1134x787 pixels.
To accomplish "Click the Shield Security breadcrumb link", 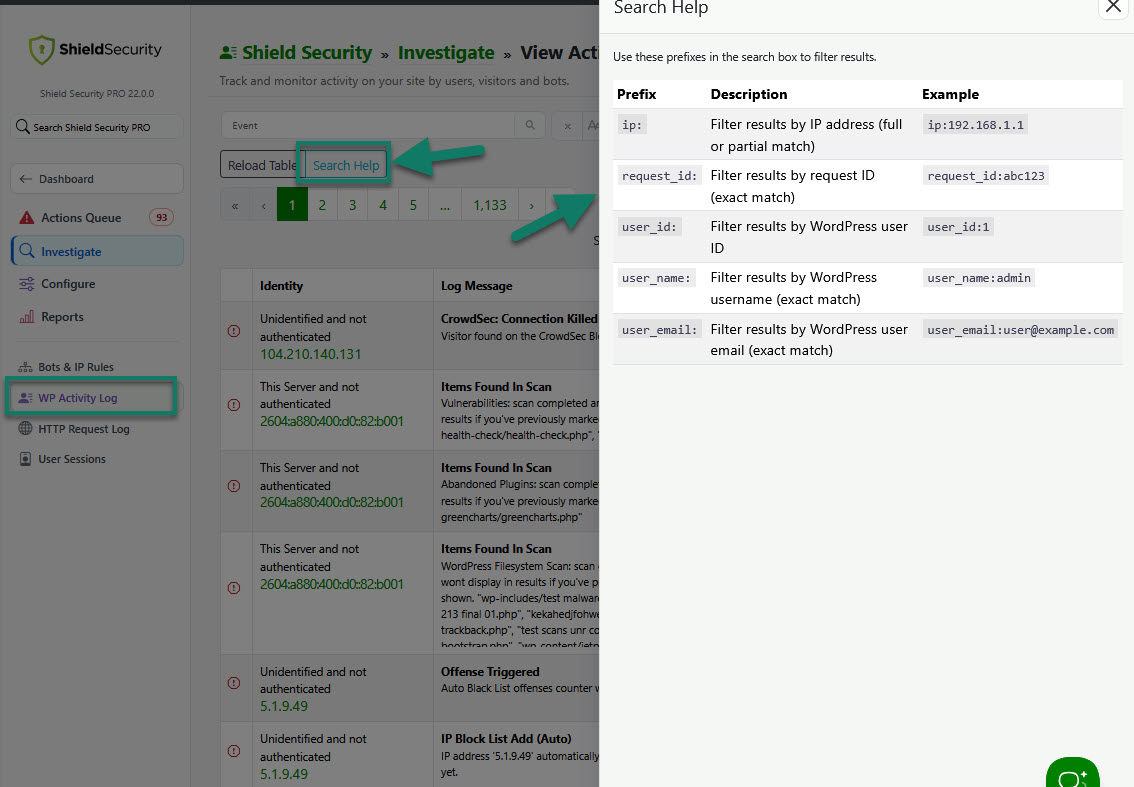I will click(307, 53).
